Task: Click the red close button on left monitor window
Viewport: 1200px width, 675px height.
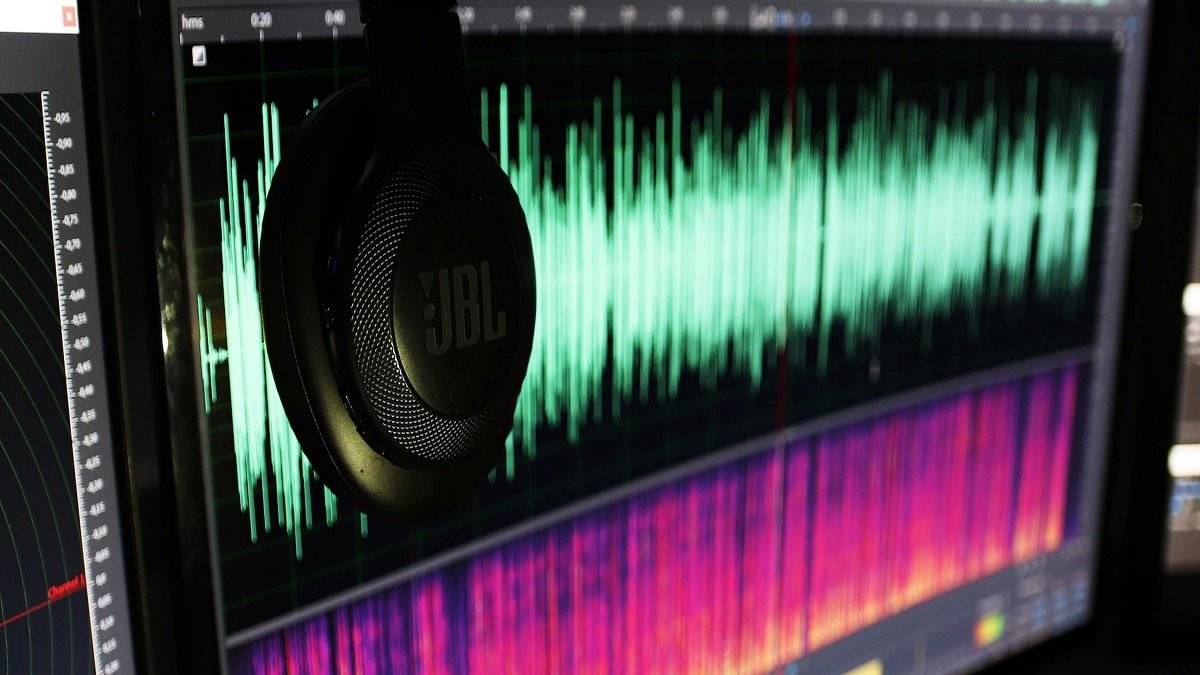Action: 68,16
